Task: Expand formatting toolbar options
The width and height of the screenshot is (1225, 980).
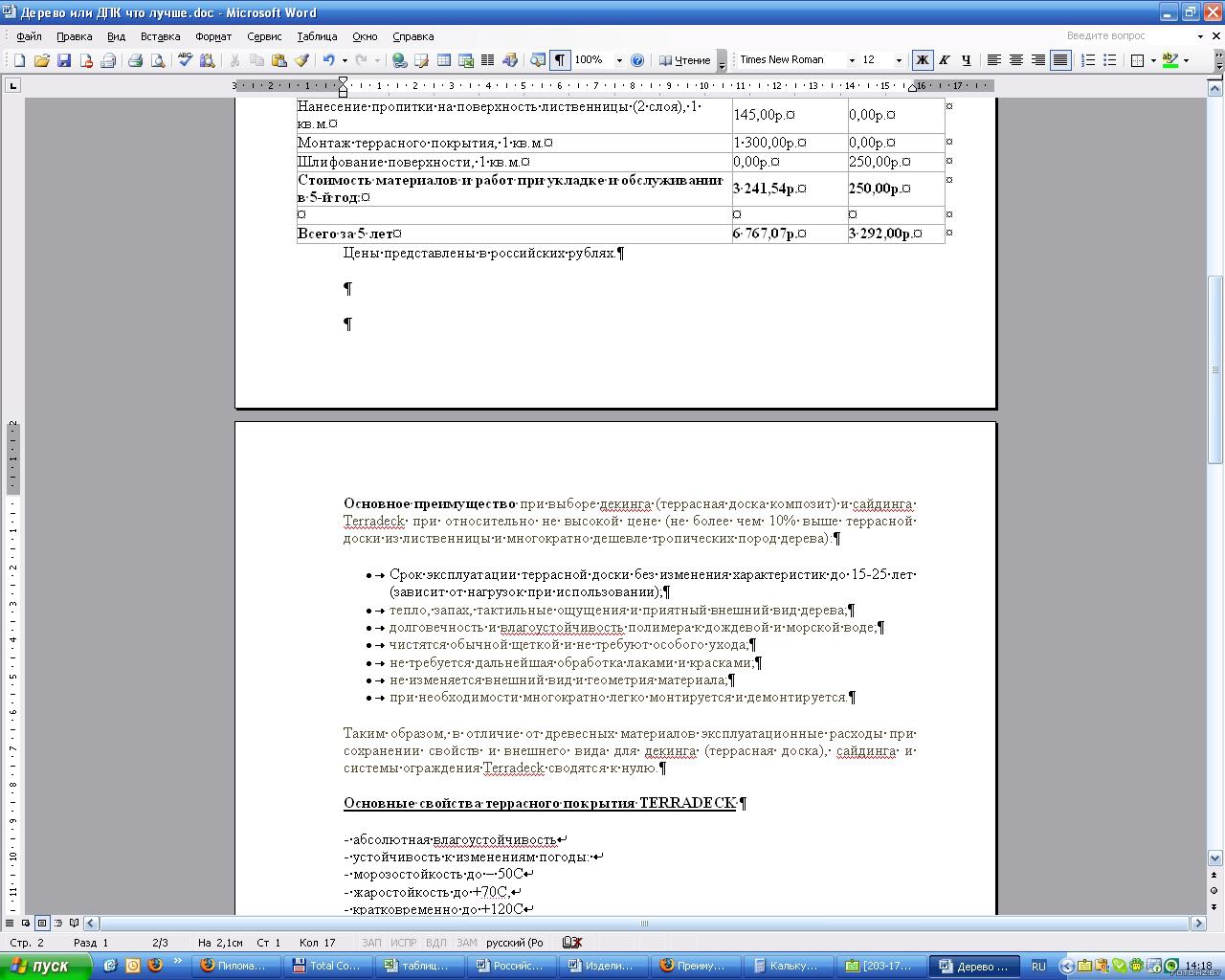Action: coord(1218,60)
